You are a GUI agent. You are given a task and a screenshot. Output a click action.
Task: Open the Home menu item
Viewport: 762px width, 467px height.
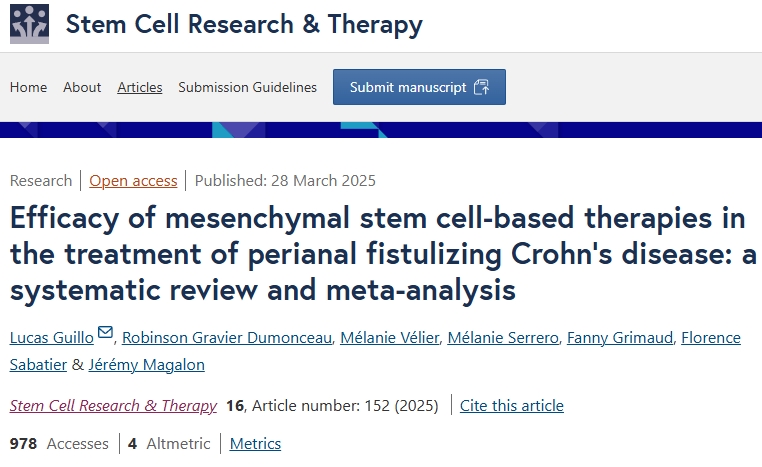(28, 87)
